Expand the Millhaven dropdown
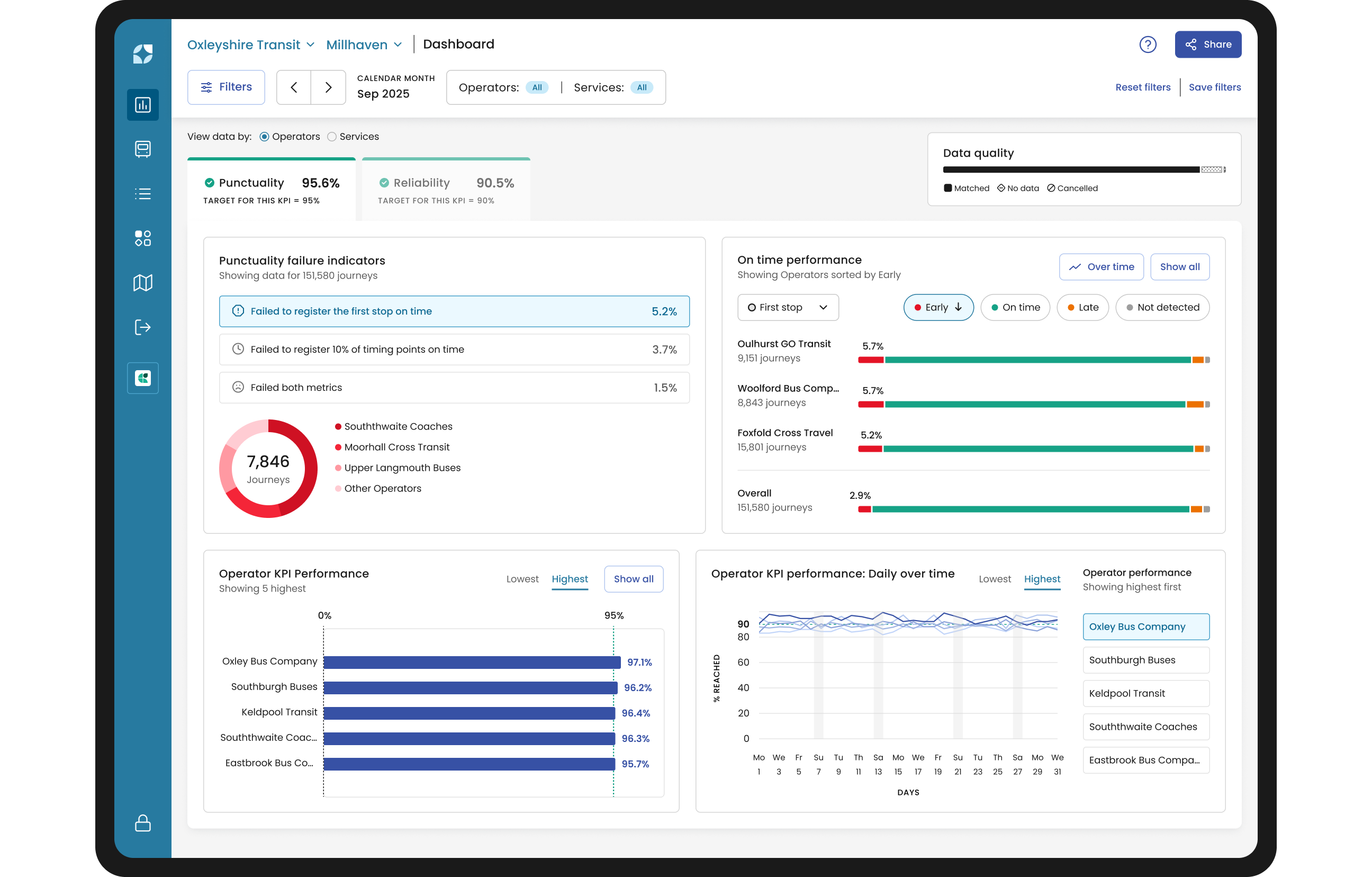The width and height of the screenshot is (1372, 877). click(364, 44)
